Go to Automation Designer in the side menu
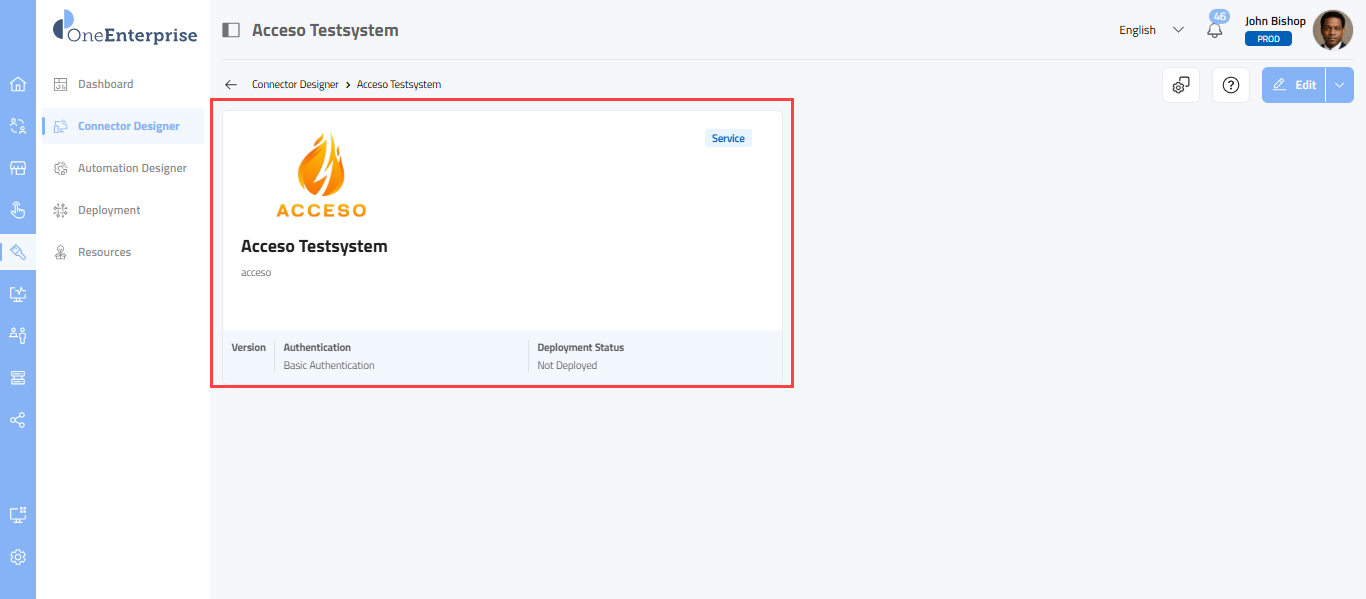 132,168
